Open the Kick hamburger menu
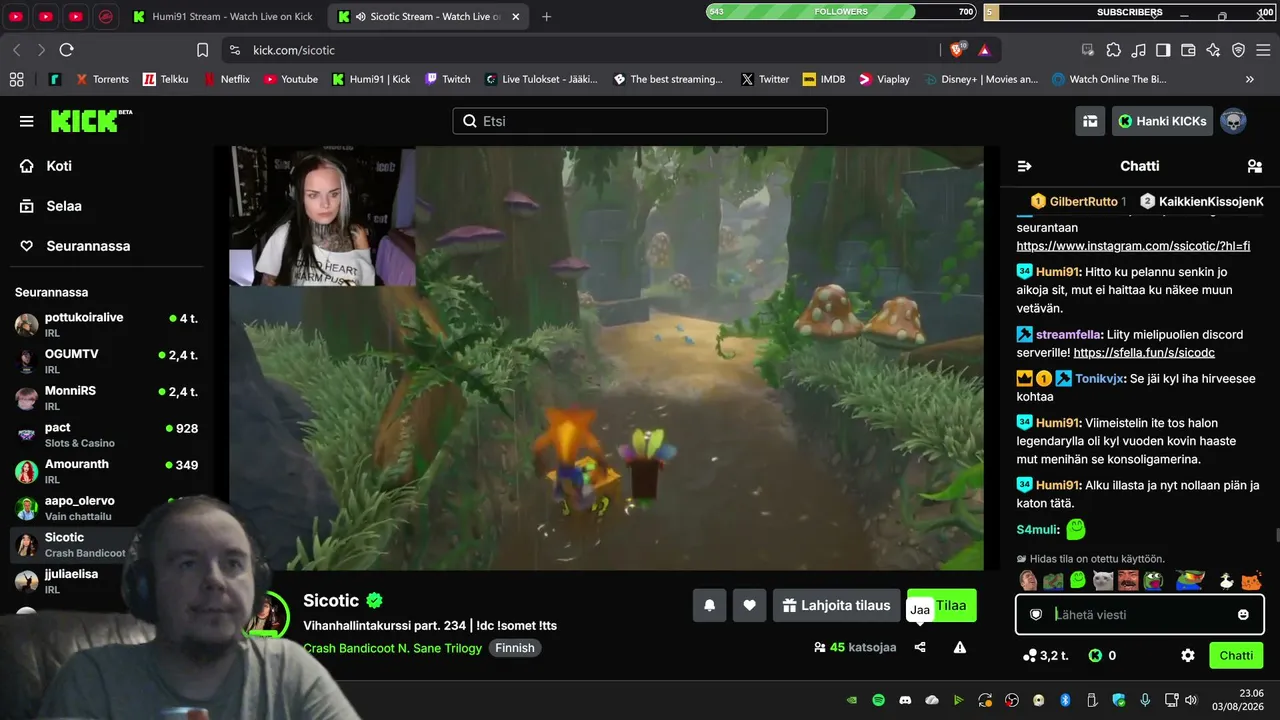Viewport: 1280px width, 720px height. tap(26, 121)
